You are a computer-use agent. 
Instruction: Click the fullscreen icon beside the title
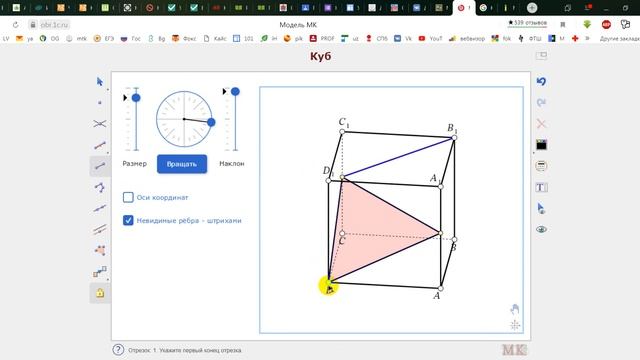541,56
